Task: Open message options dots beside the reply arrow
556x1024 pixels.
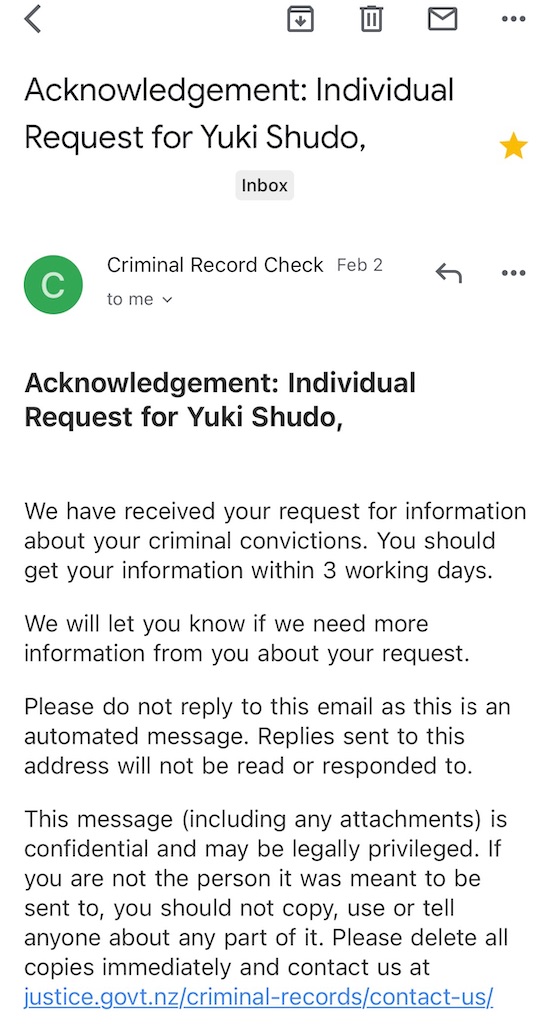Action: pyautogui.click(x=514, y=273)
